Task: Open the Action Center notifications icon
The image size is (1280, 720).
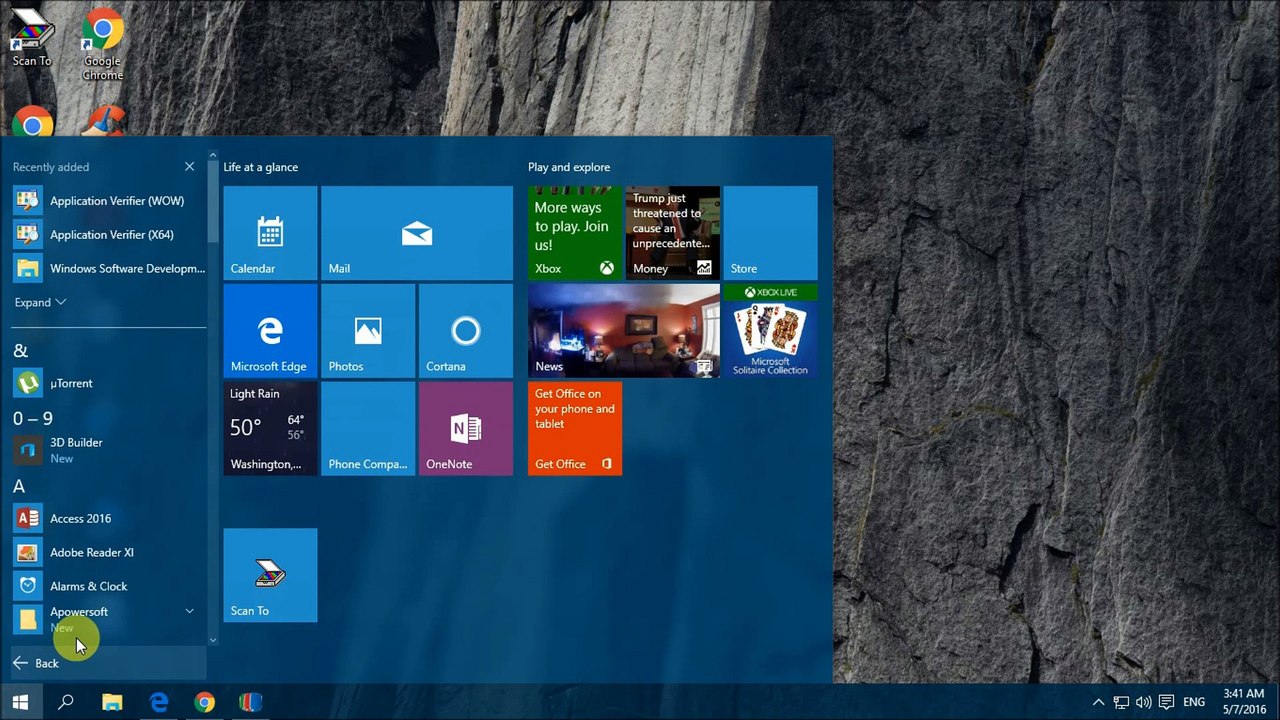Action: pyautogui.click(x=1166, y=702)
